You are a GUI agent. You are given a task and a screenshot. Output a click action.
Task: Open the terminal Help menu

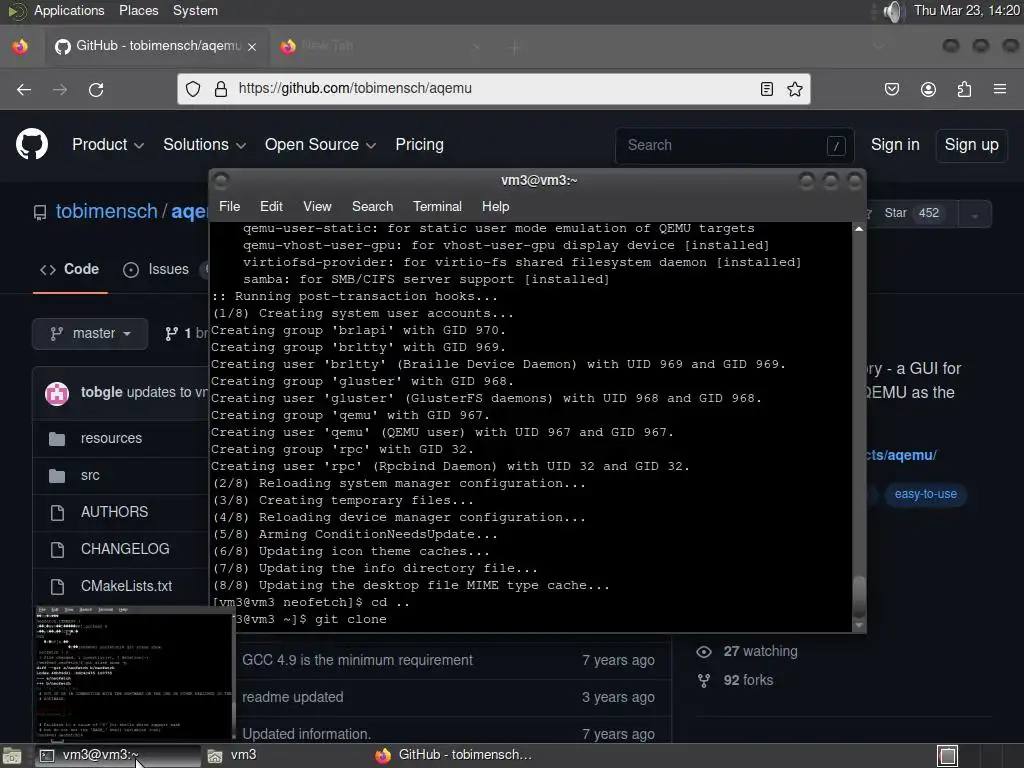pos(496,206)
